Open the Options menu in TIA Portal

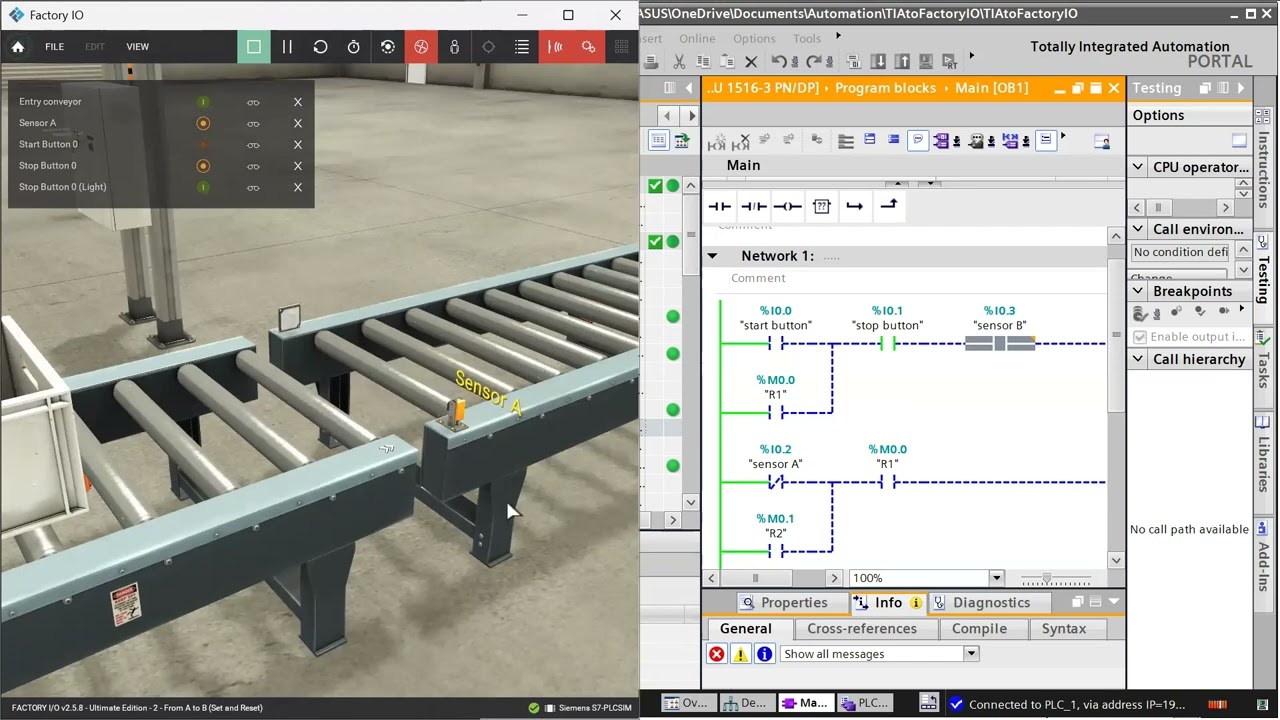click(x=754, y=38)
